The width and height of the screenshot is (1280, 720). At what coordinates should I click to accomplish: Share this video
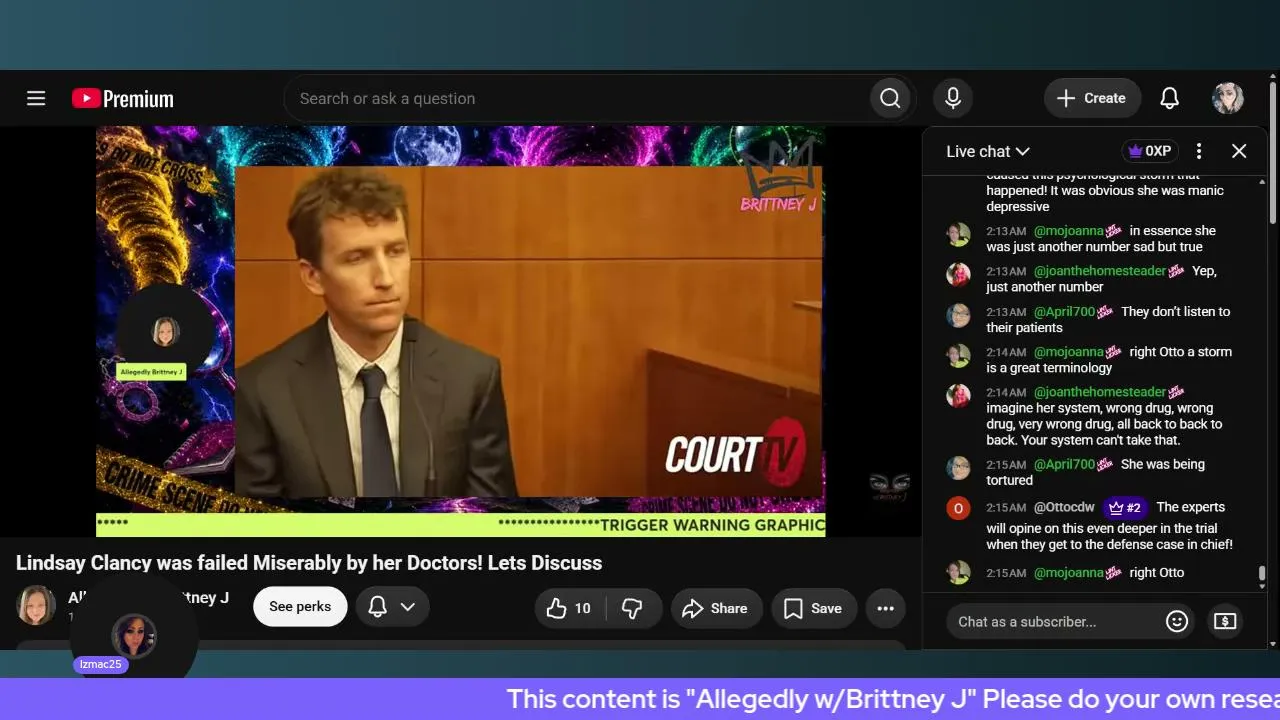click(x=715, y=608)
